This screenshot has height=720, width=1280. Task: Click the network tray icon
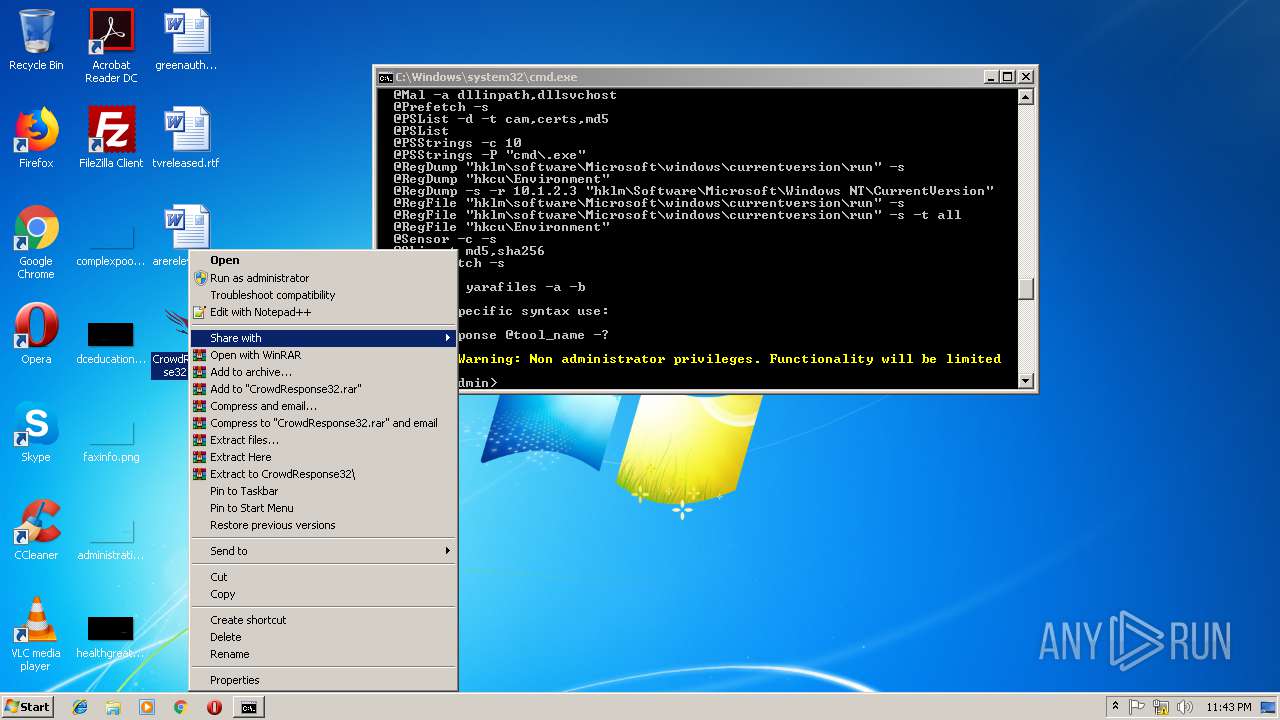coord(1161,707)
